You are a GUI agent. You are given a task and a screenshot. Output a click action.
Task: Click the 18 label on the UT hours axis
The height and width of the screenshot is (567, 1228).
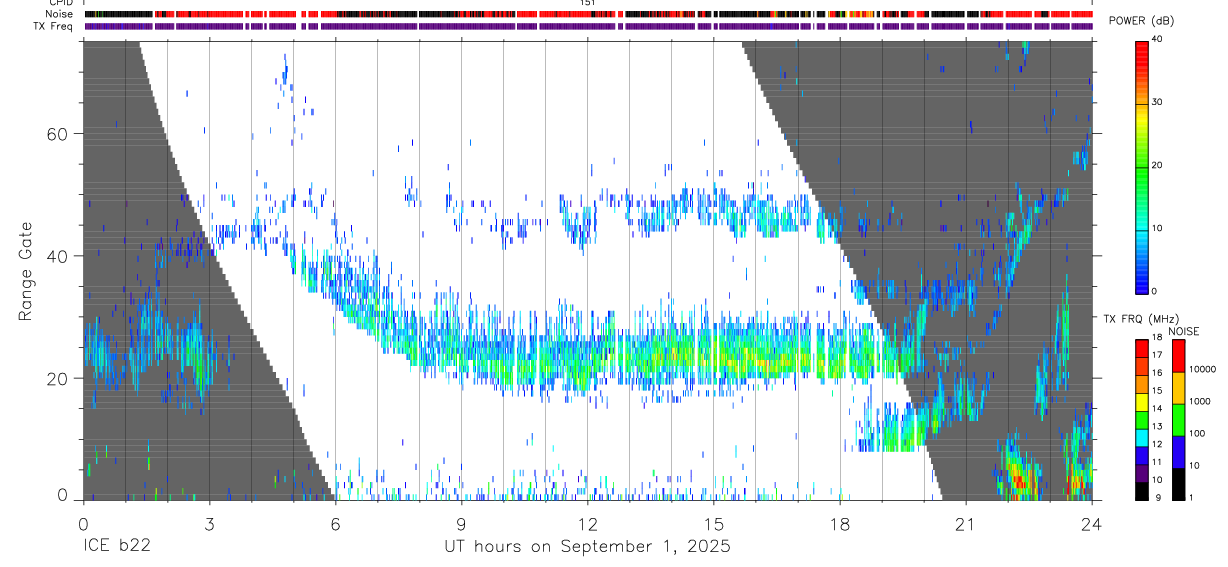839,524
